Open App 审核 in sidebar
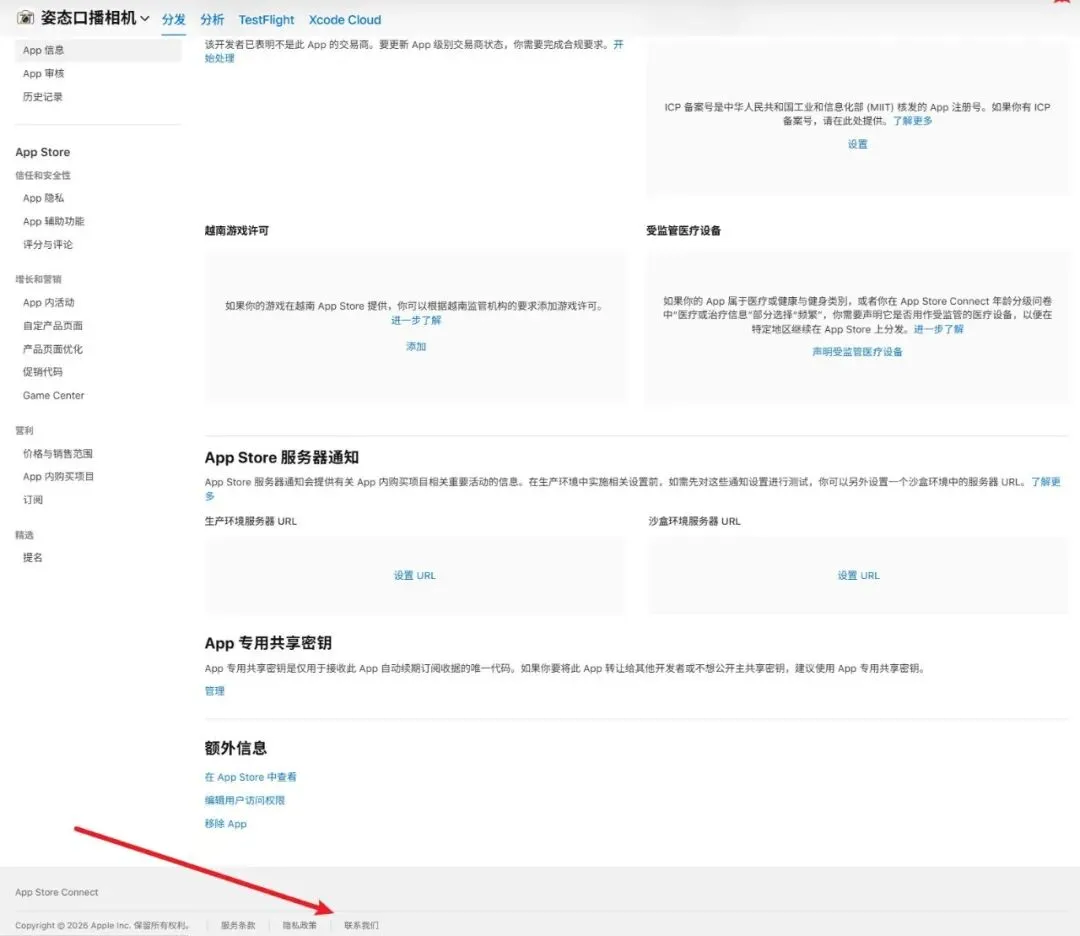This screenshot has height=936, width=1080. pyautogui.click(x=43, y=74)
